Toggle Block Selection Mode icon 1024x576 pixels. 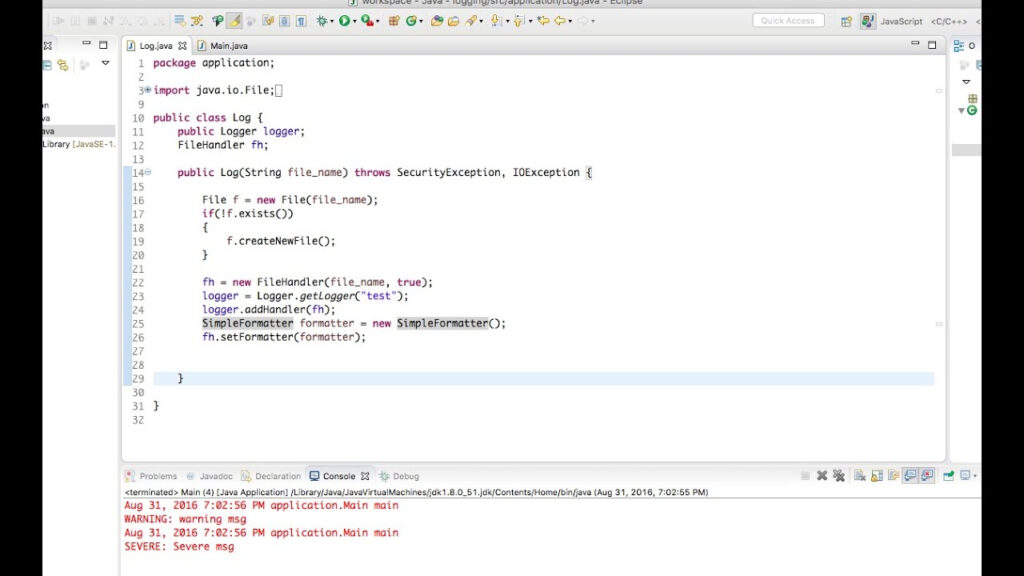[x=285, y=21]
